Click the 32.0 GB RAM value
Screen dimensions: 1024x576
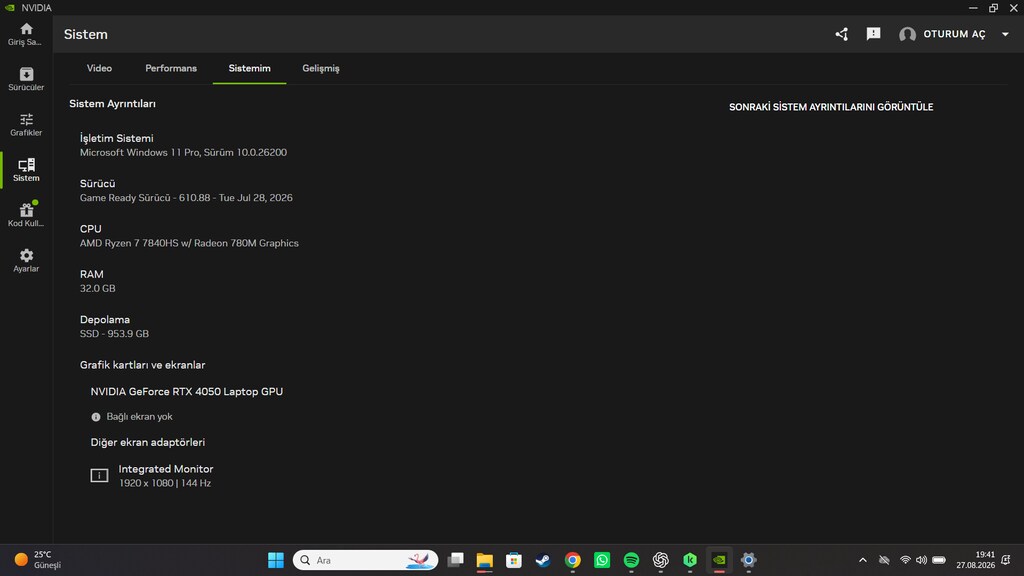97,288
